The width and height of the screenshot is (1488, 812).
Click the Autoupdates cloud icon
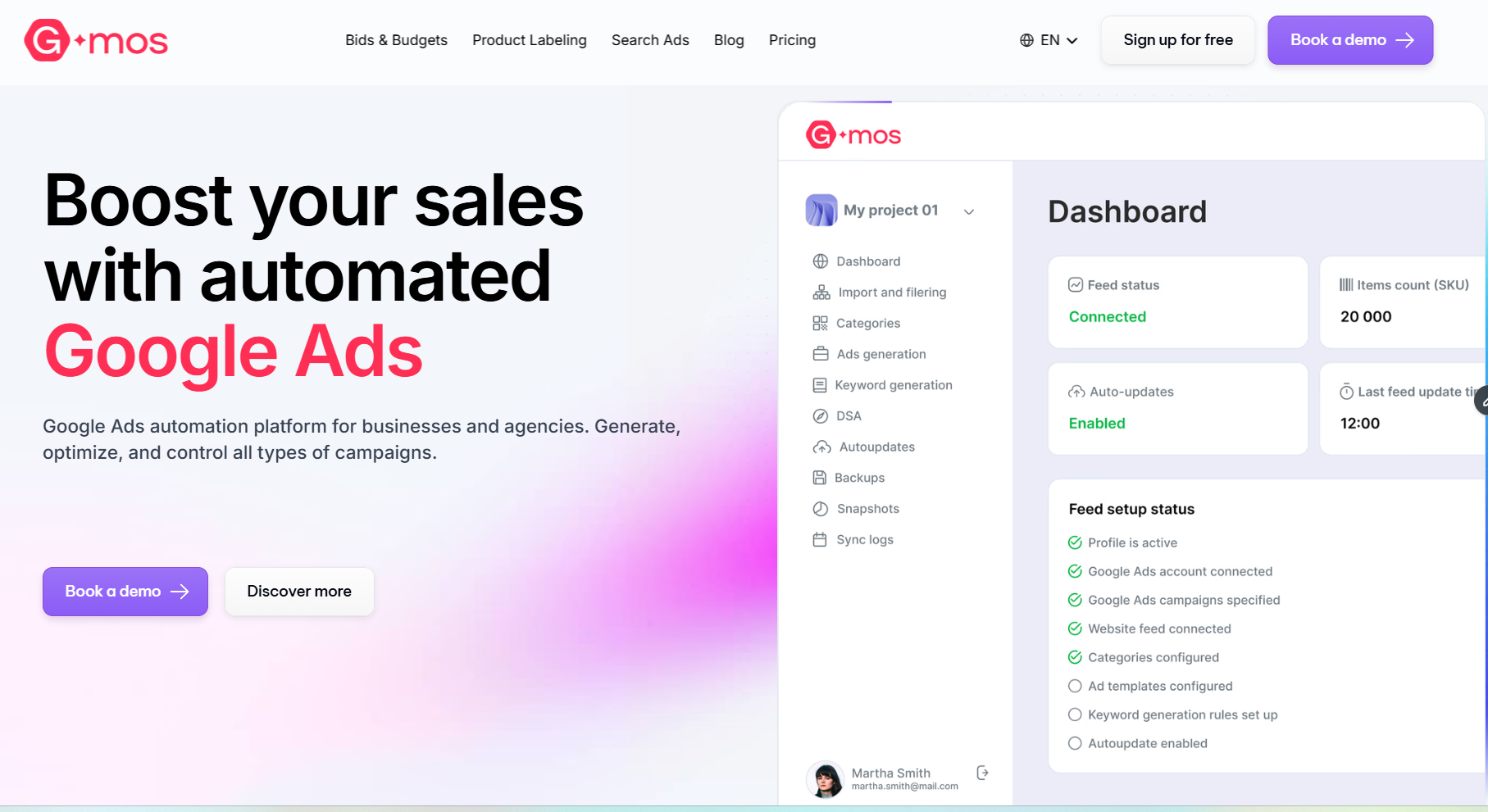(x=821, y=447)
